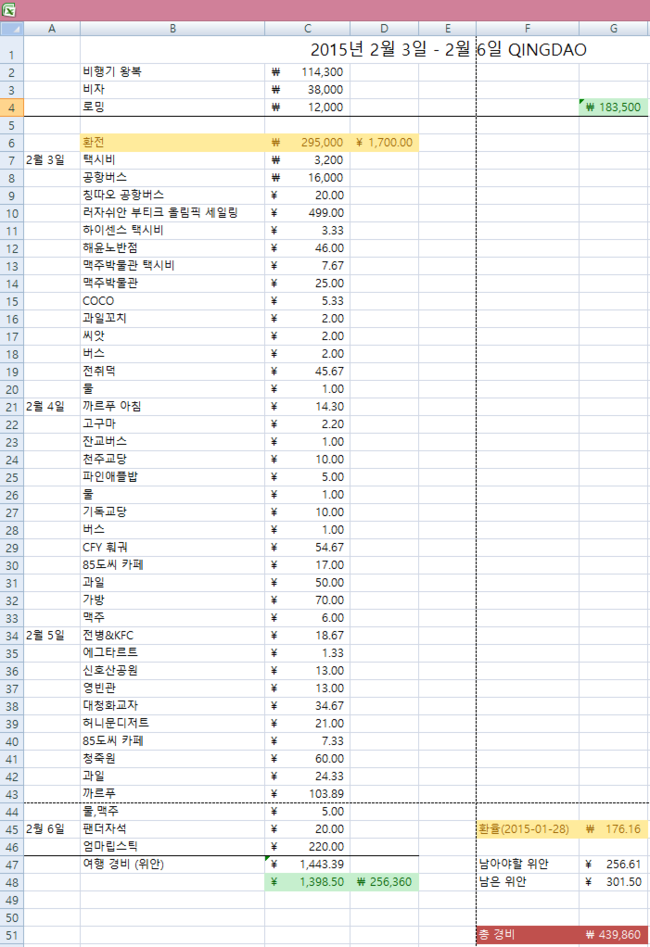The image size is (650, 947).
Task: Click the 295,000 exchange amount cell
Action: pyautogui.click(x=307, y=143)
